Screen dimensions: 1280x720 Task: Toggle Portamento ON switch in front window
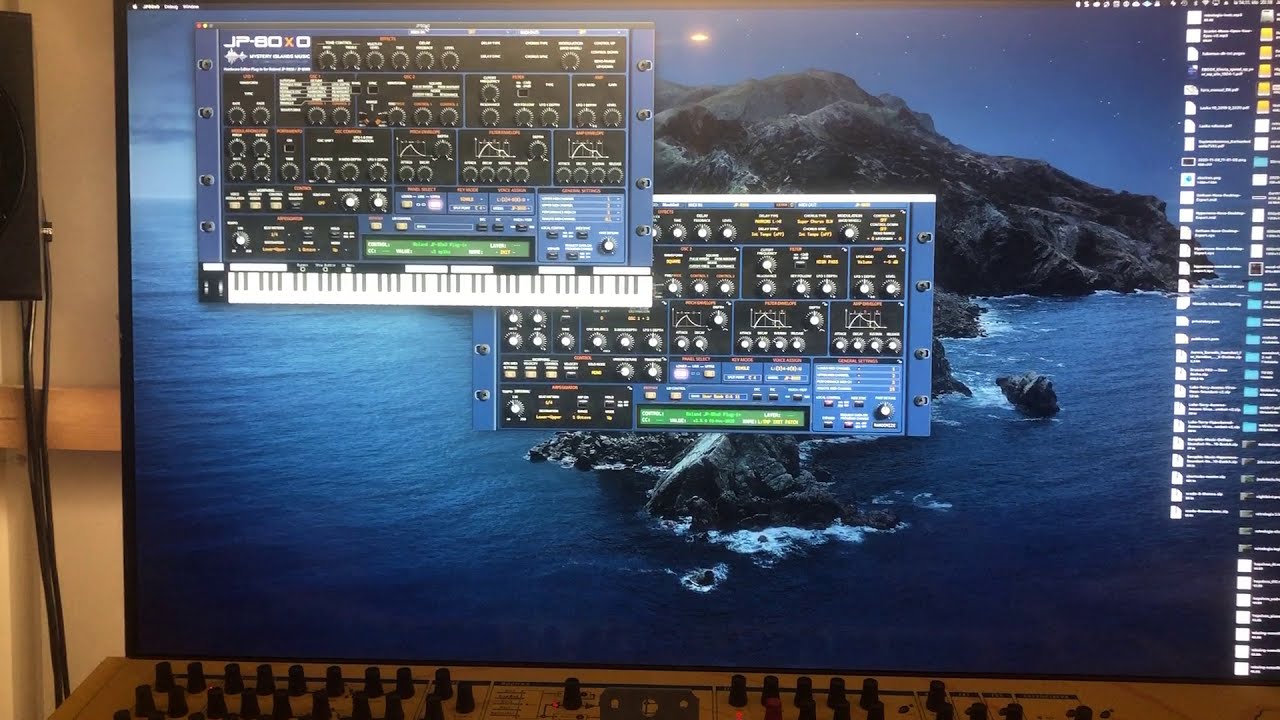pyautogui.click(x=289, y=148)
